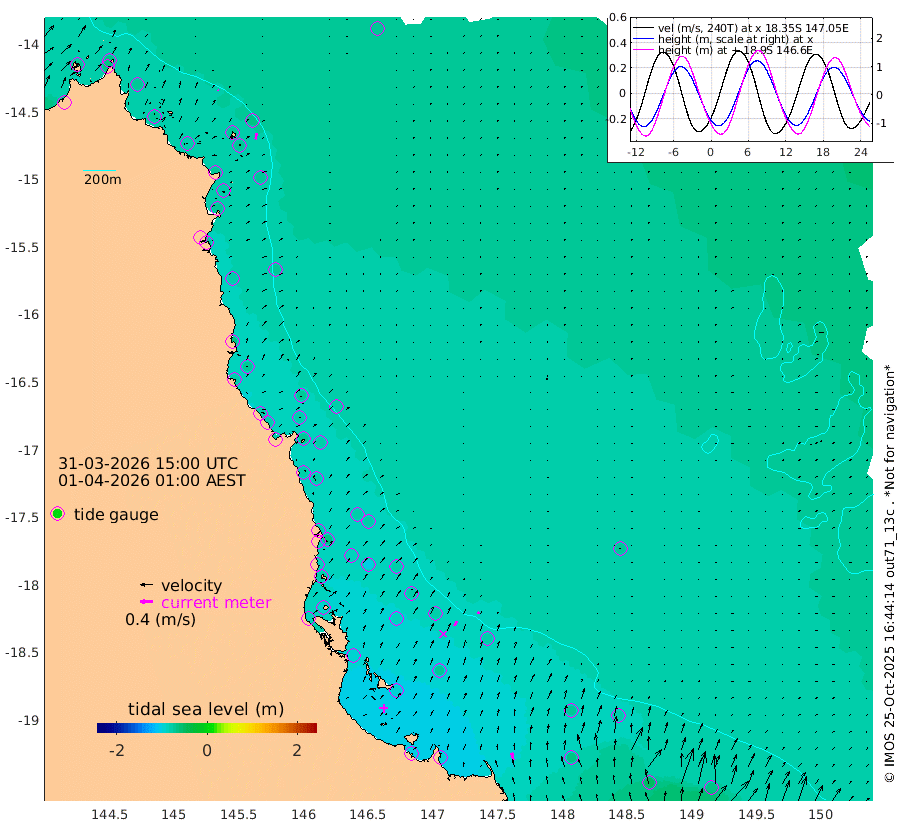Click the -17 latitude axis label
The height and width of the screenshot is (834, 900).
pos(28,450)
